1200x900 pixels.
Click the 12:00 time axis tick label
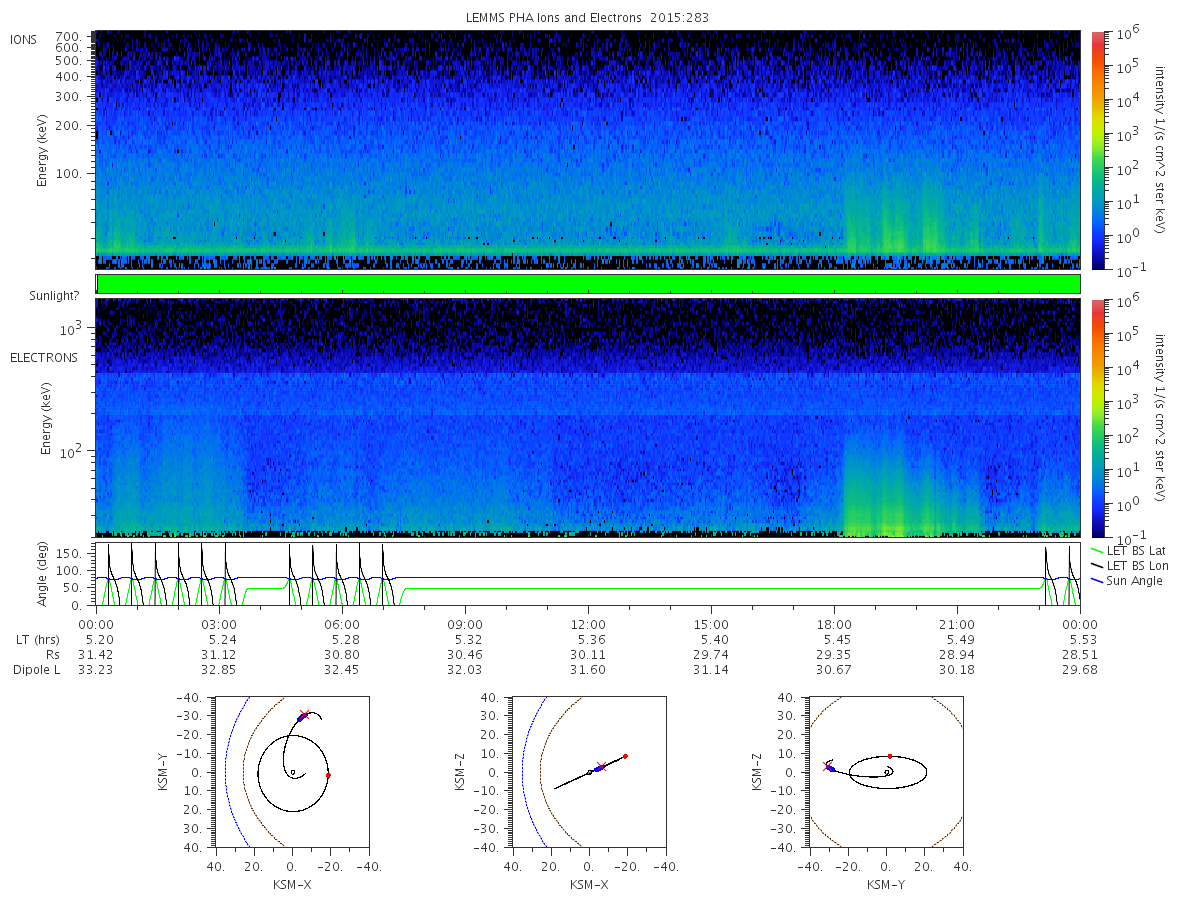588,624
